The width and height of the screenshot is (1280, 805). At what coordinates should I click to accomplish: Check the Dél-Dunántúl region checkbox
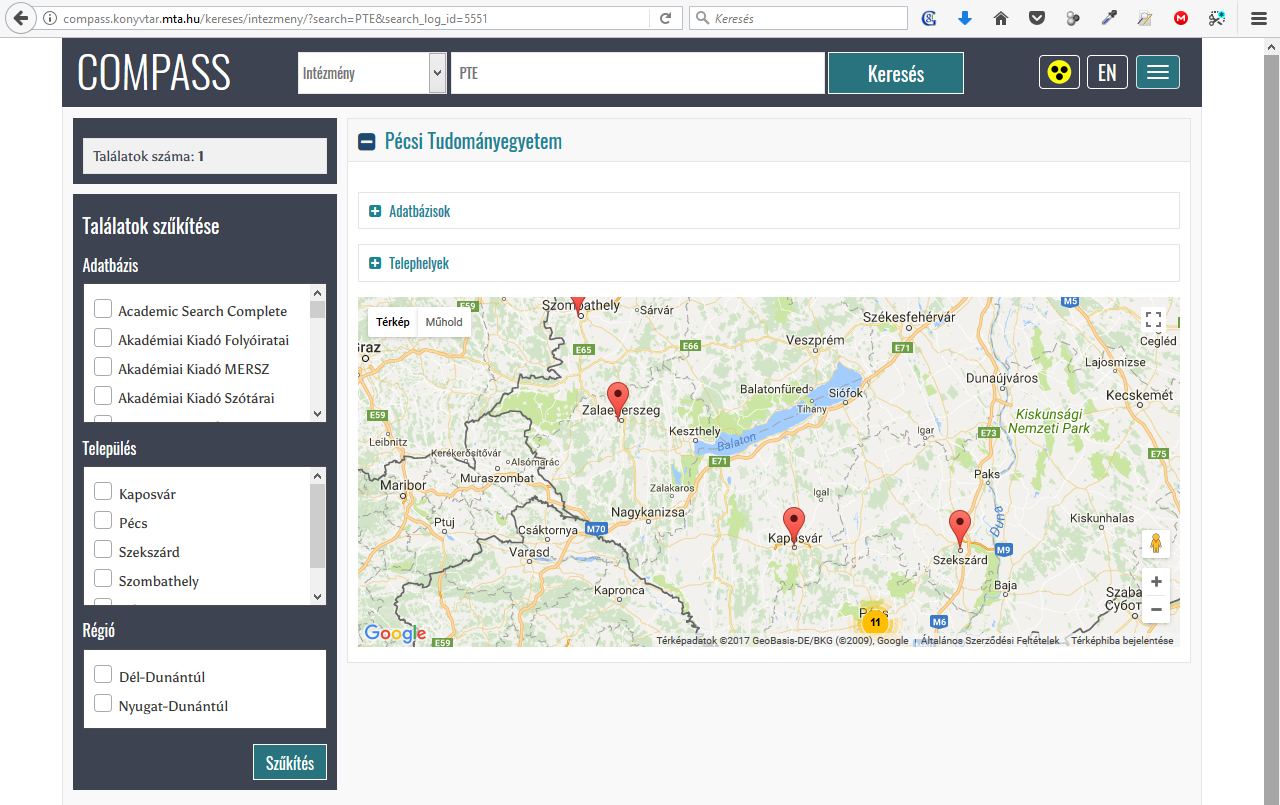click(103, 675)
